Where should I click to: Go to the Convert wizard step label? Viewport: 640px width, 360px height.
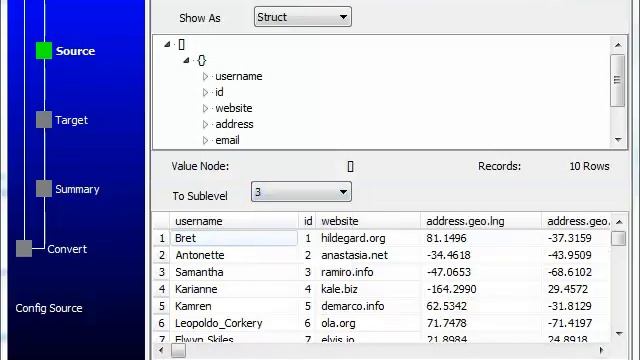point(67,249)
